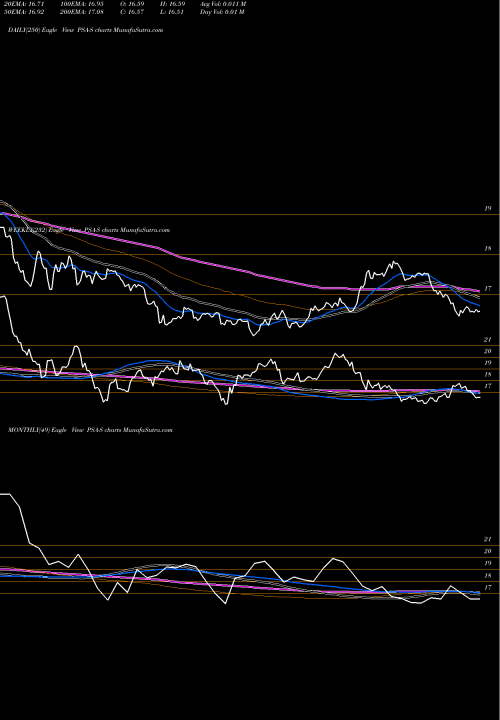Screen dimensions: 500x720
Task: Select the low price L: 16.51
Action: (172, 12)
